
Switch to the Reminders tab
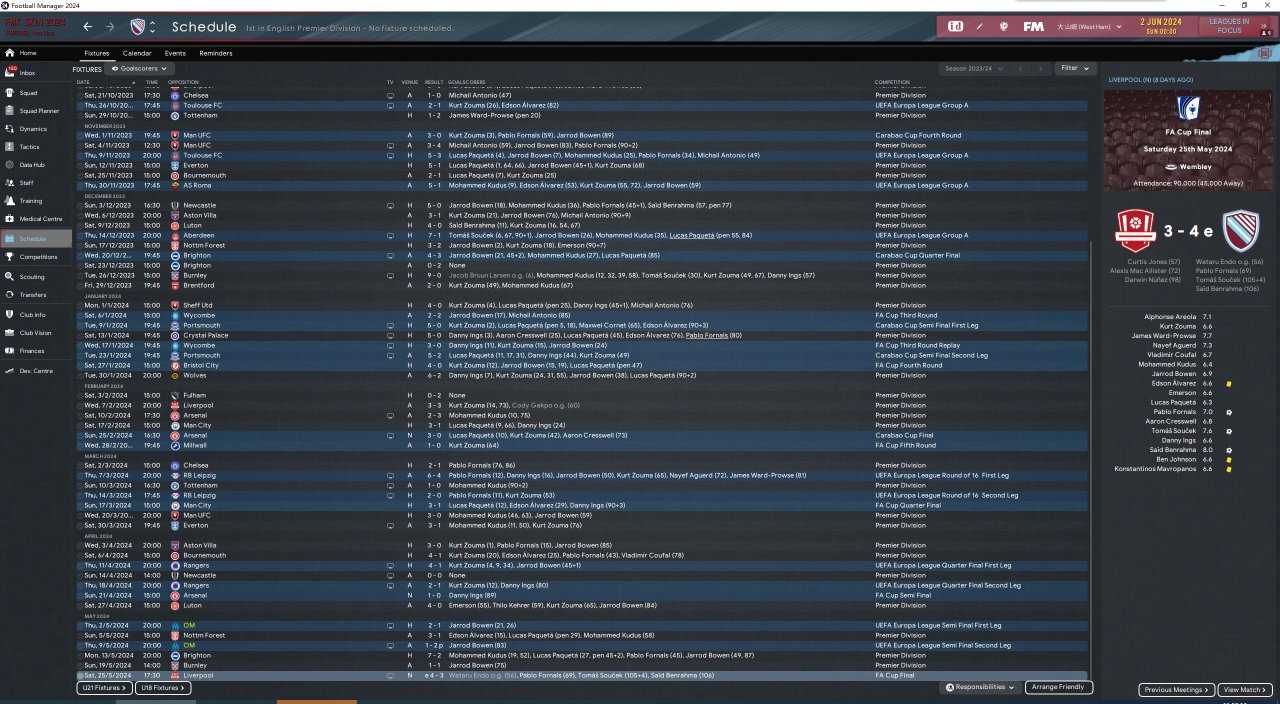[216, 53]
